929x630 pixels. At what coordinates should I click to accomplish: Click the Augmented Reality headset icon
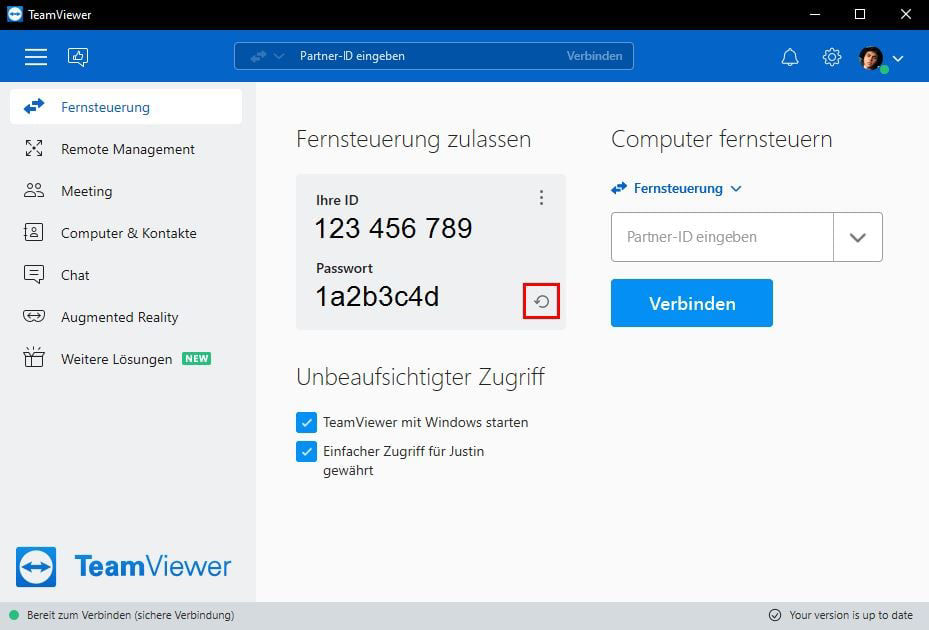[x=34, y=316]
